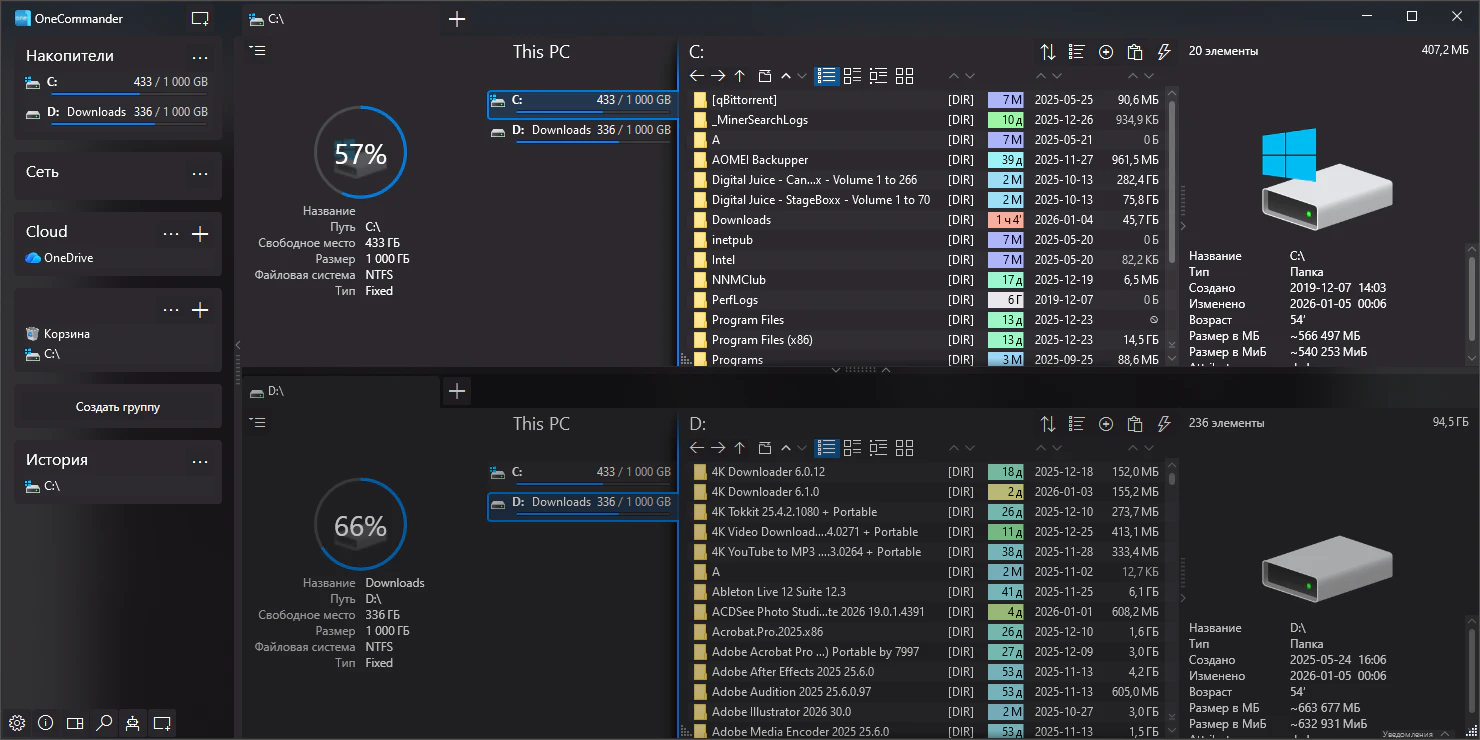Open hamburger menu beside bottom This PC

pyautogui.click(x=258, y=423)
